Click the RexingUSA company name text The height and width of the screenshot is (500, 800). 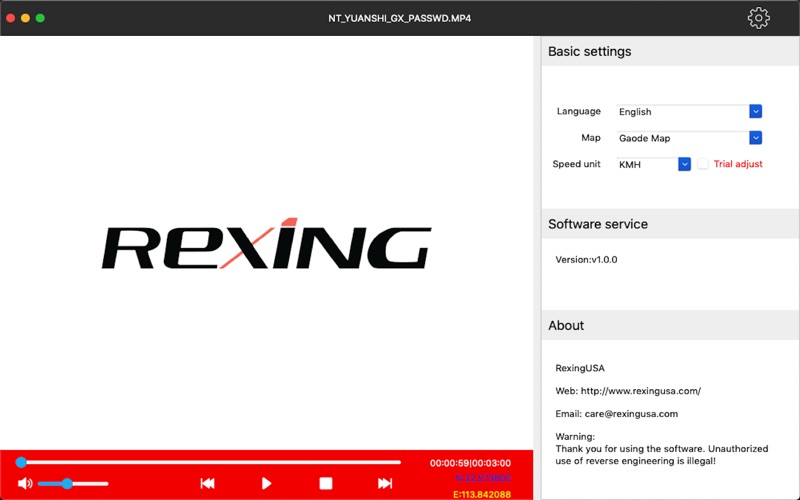point(580,368)
